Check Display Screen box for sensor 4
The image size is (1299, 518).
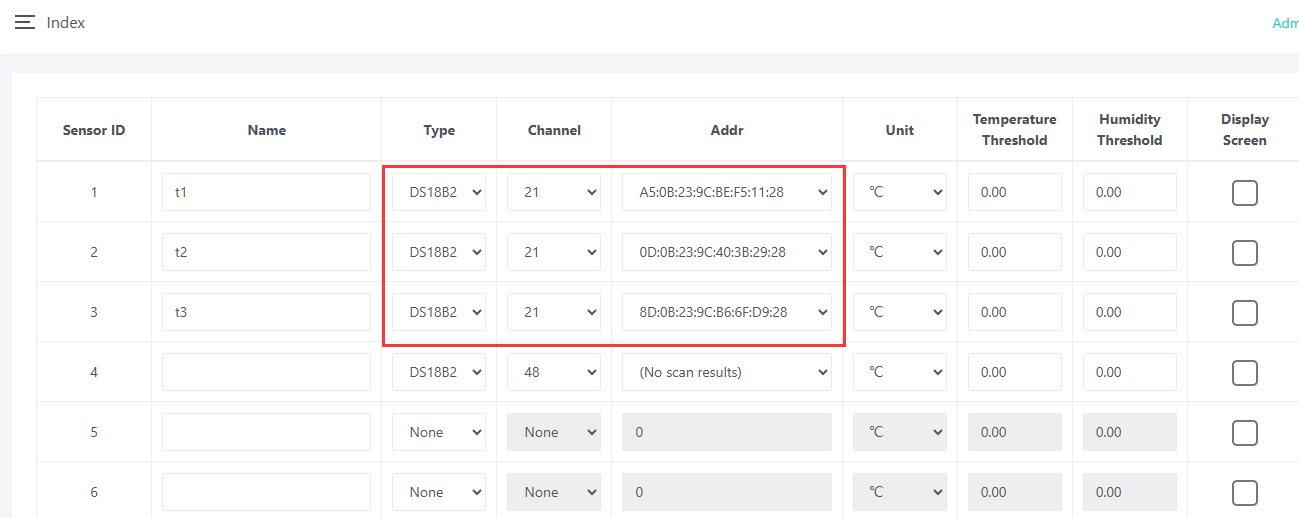pos(1244,372)
